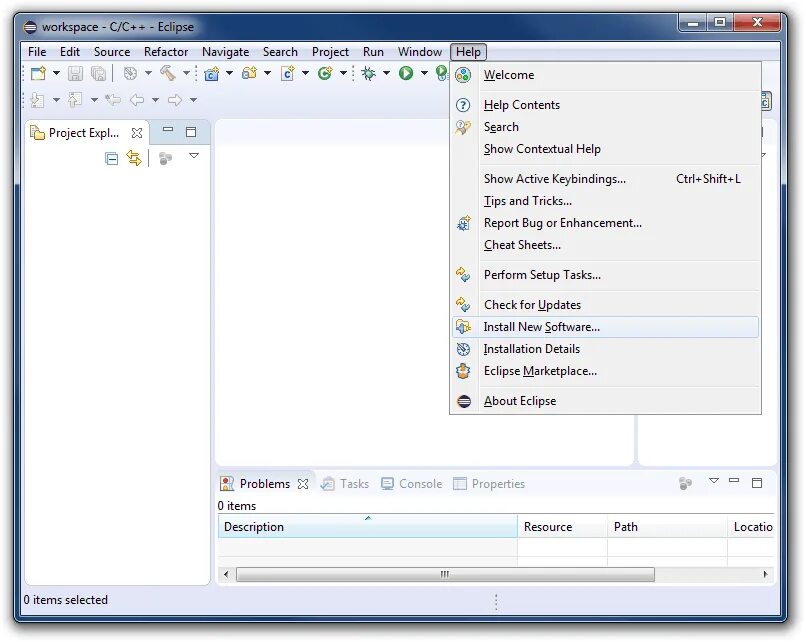Maximize the Problems view panel

(757, 483)
